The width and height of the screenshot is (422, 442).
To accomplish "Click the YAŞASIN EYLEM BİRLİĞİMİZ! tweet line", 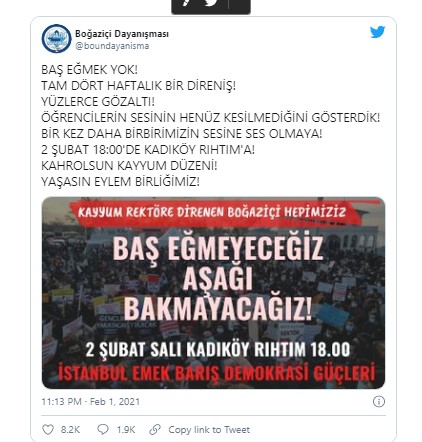I will 120,182.
